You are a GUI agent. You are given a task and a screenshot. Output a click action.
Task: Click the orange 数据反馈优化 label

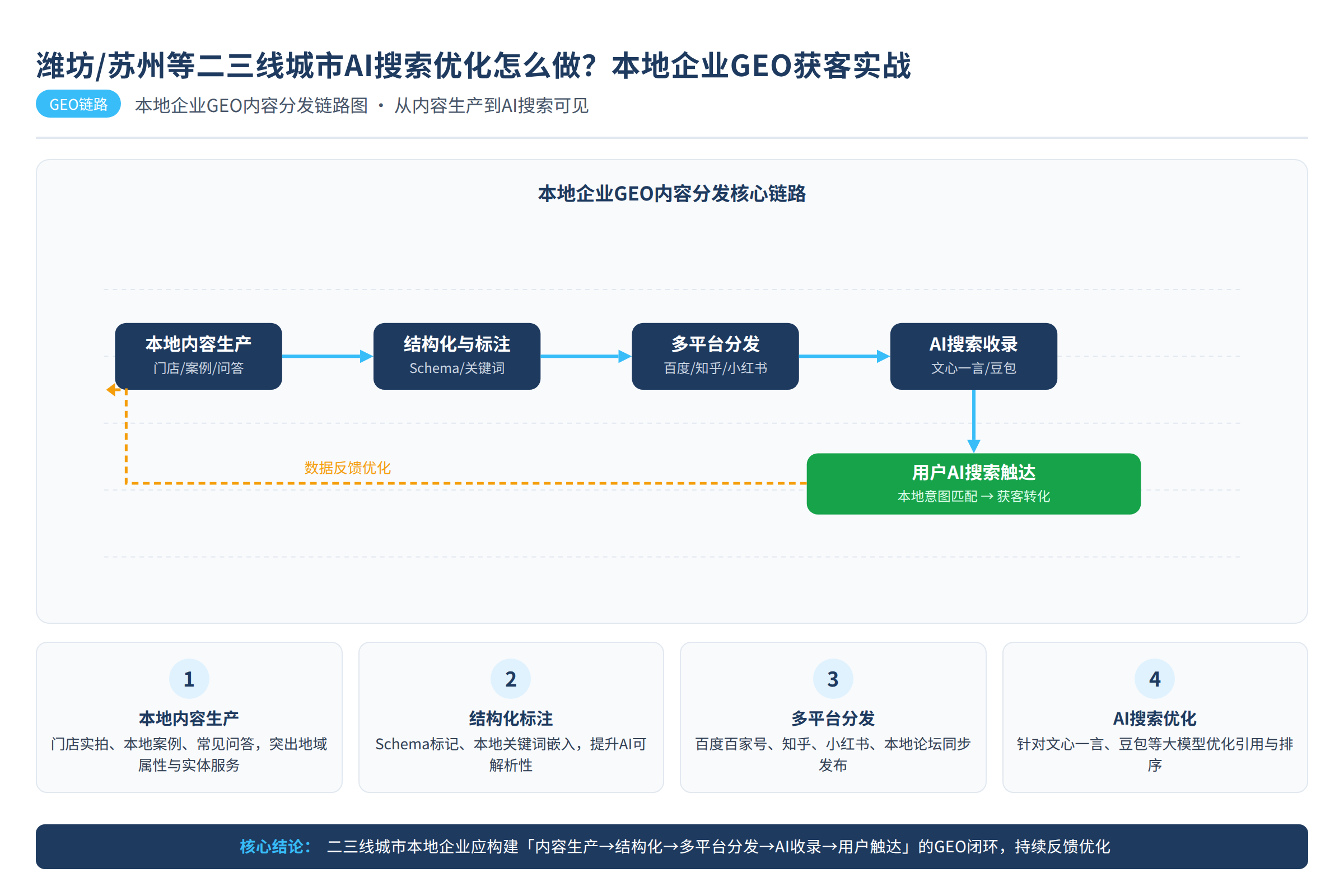coord(347,468)
